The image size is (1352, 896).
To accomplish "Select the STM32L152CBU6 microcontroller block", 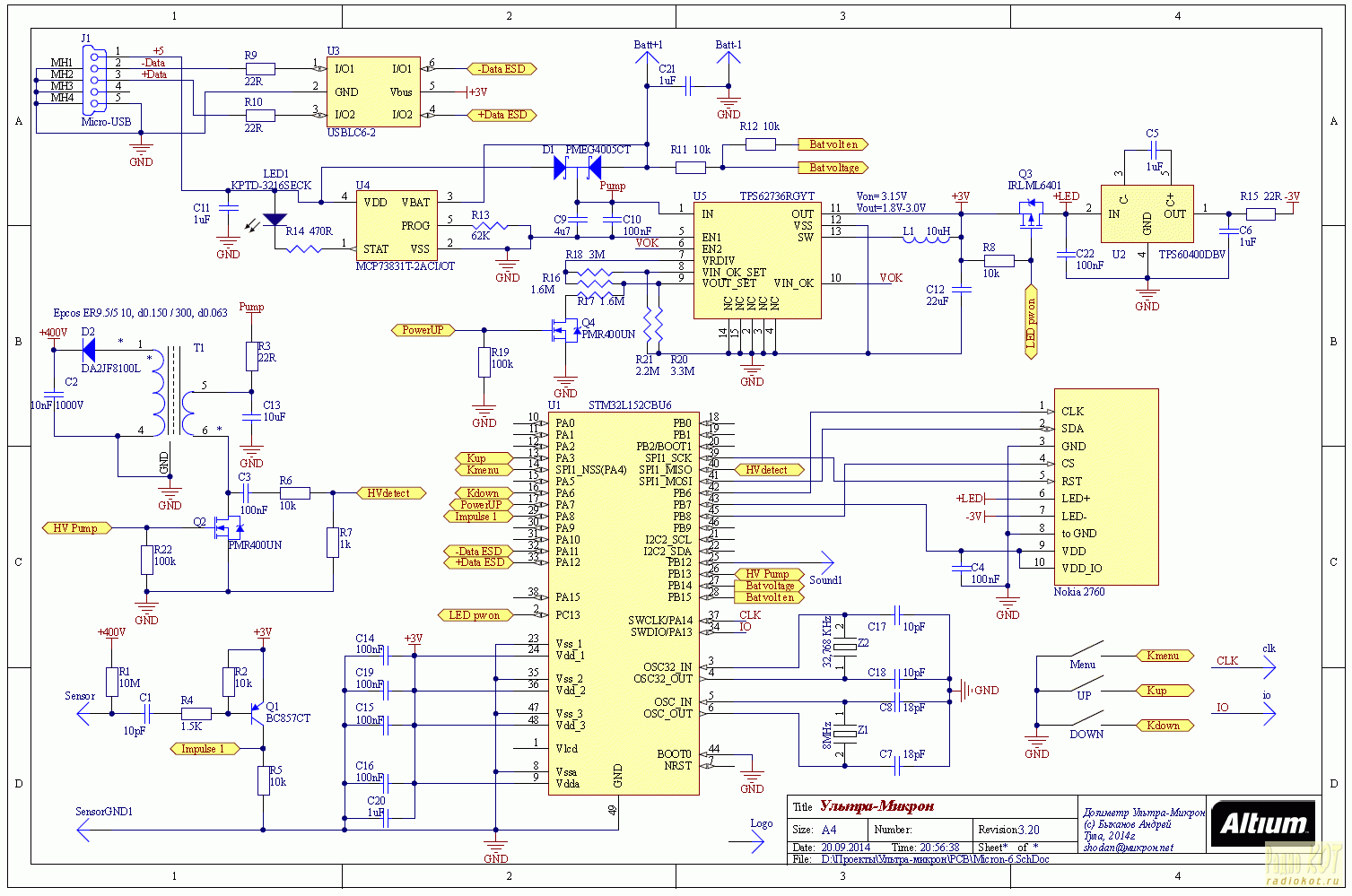I will (x=624, y=601).
